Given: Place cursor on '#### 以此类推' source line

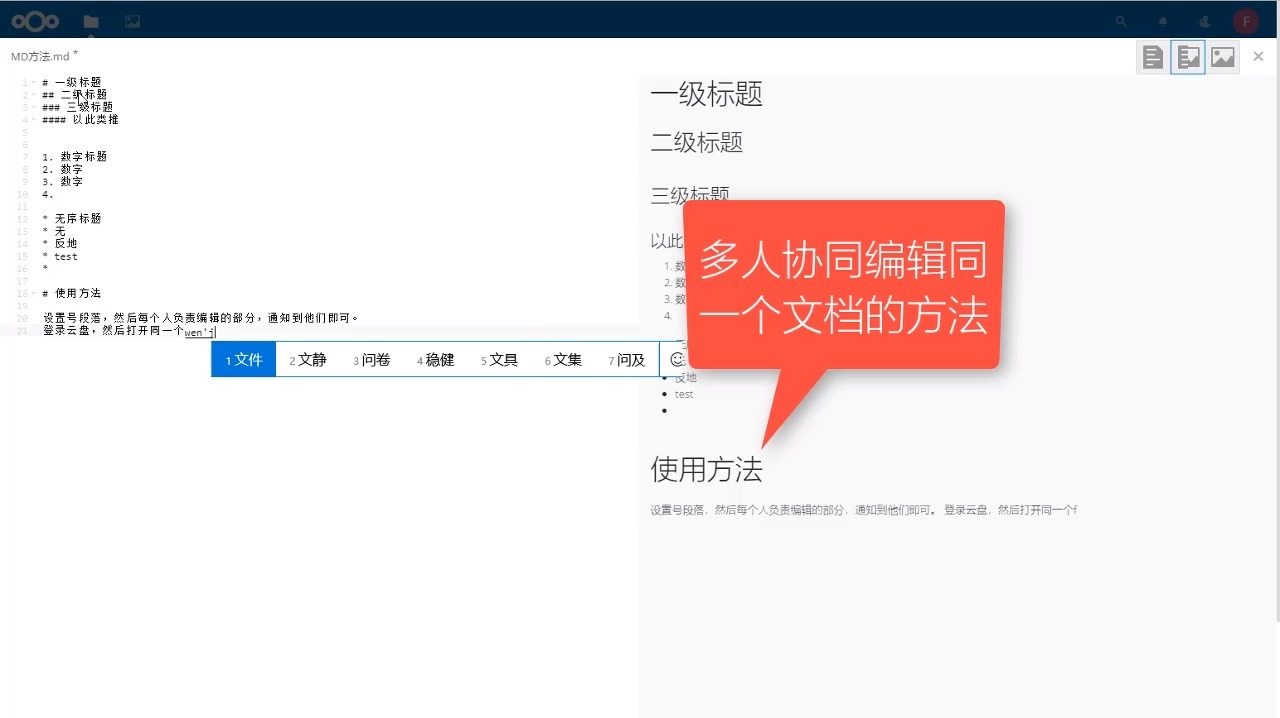Looking at the screenshot, I should pyautogui.click(x=81, y=119).
